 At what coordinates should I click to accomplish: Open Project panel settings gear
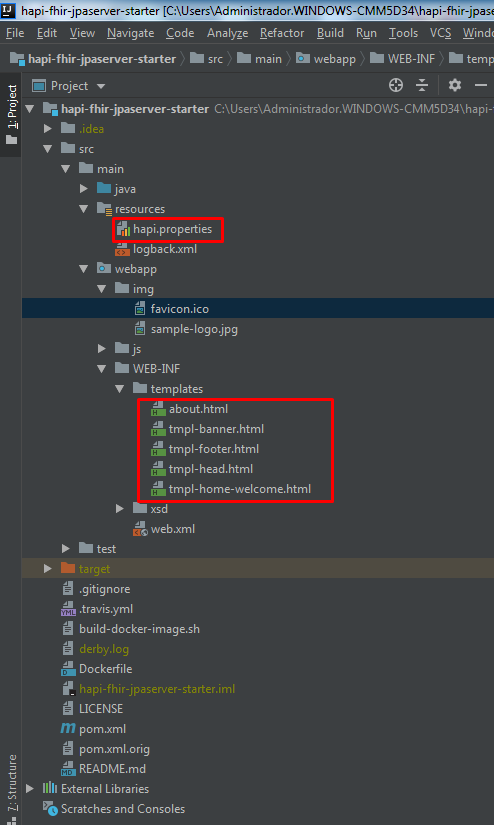[x=455, y=85]
